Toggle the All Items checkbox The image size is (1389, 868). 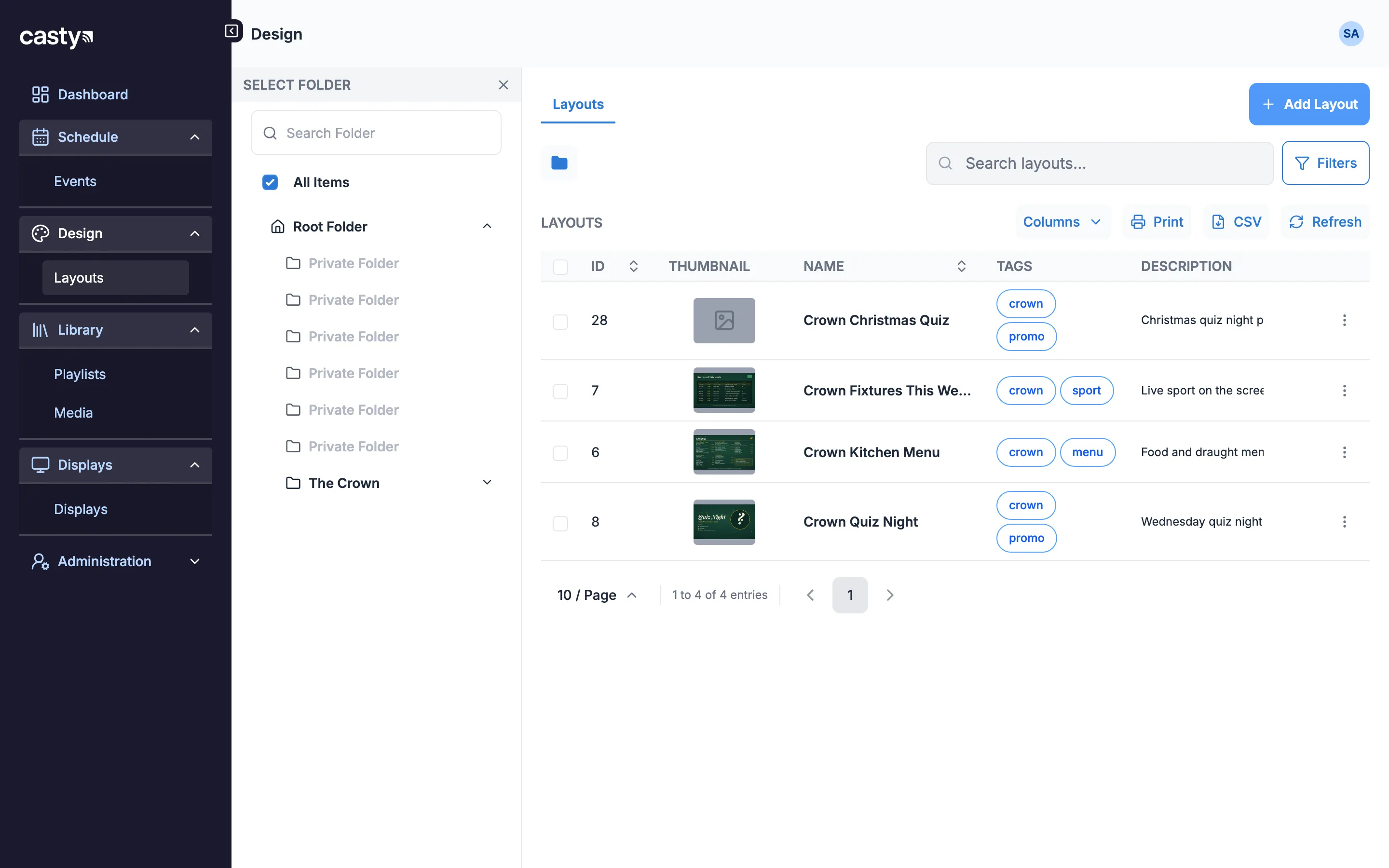pos(270,183)
